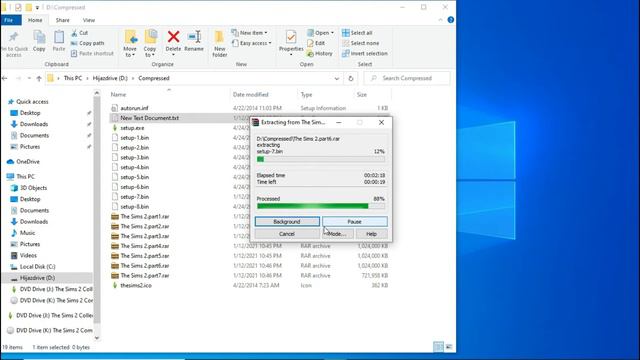The width and height of the screenshot is (640, 360).
Task: Click the Background button in extraction dialog
Action: (x=287, y=222)
